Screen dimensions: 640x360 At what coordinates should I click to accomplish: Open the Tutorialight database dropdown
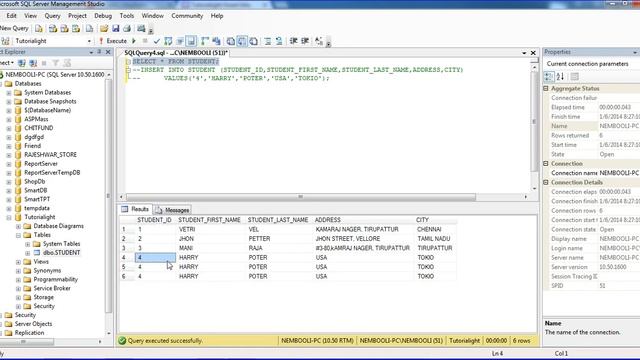pyautogui.click(x=89, y=41)
